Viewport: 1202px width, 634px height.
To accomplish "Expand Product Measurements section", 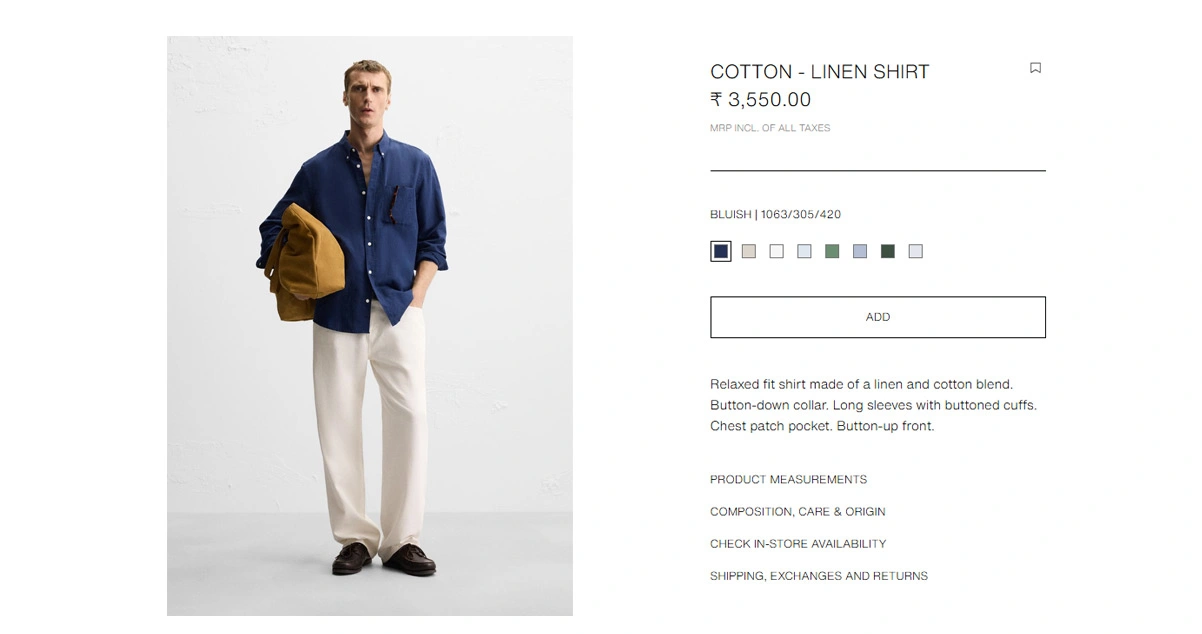I will (788, 480).
